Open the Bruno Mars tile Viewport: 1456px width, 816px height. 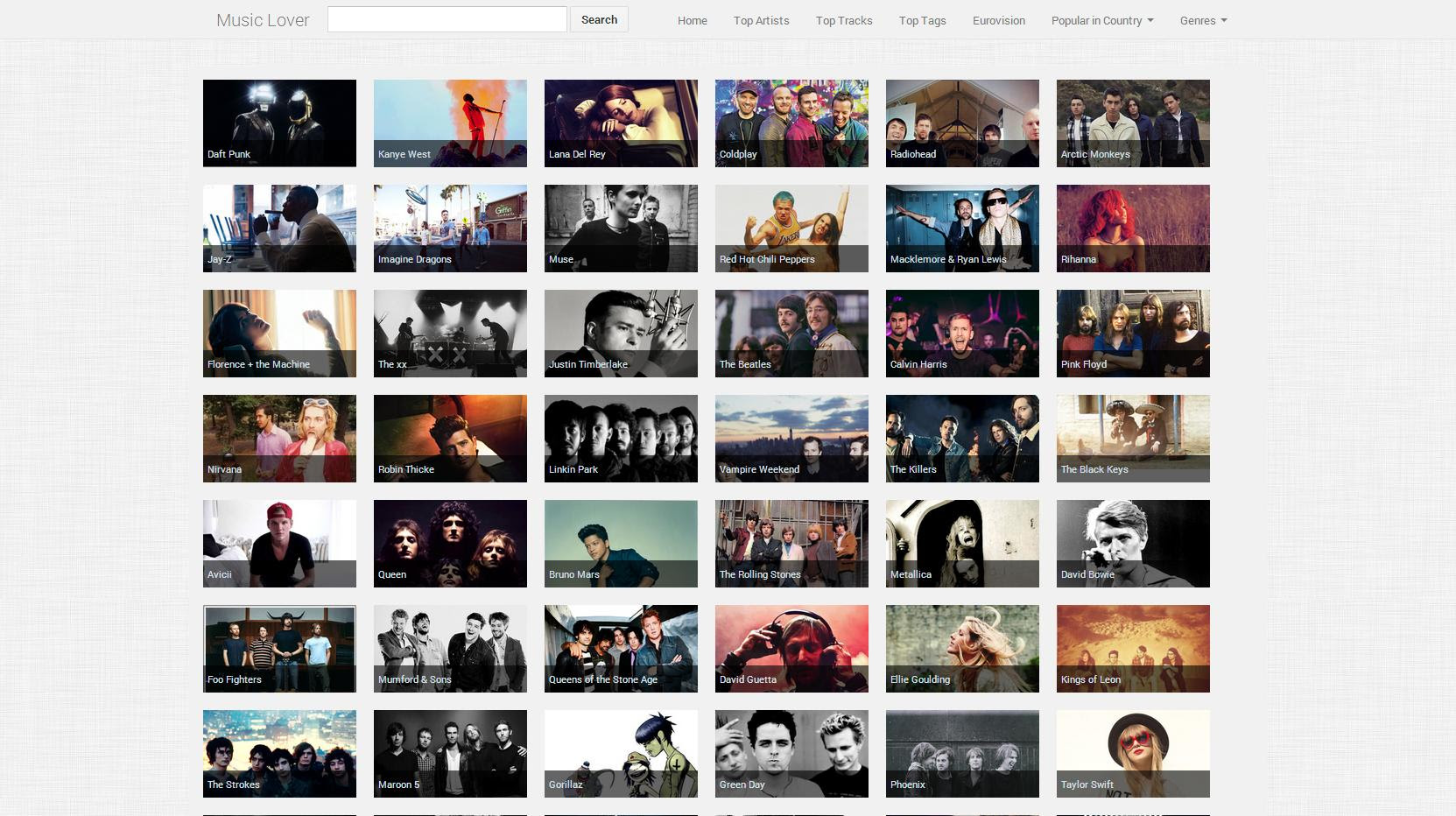point(621,544)
